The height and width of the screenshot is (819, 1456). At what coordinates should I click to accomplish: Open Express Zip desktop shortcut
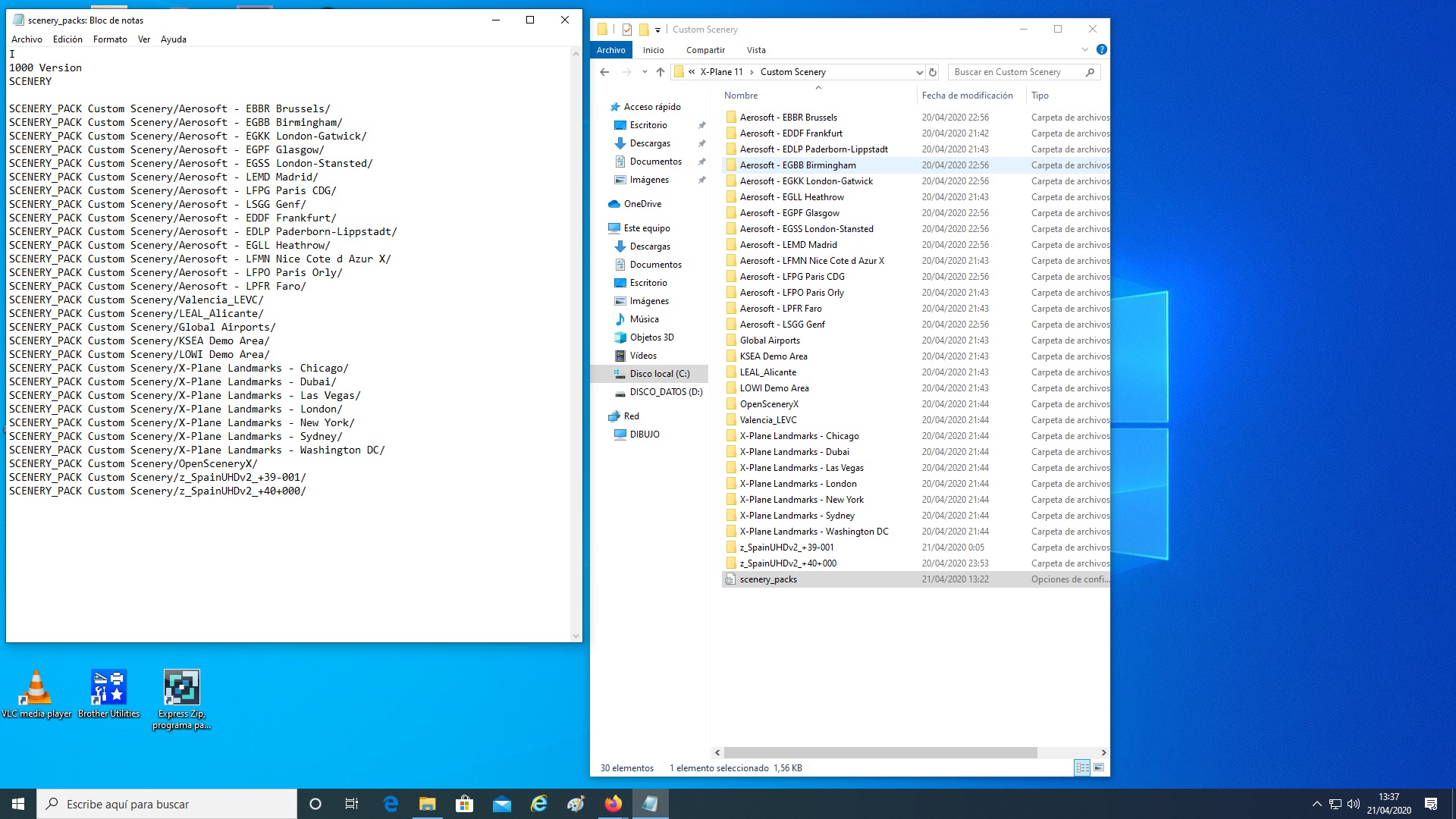point(181,699)
